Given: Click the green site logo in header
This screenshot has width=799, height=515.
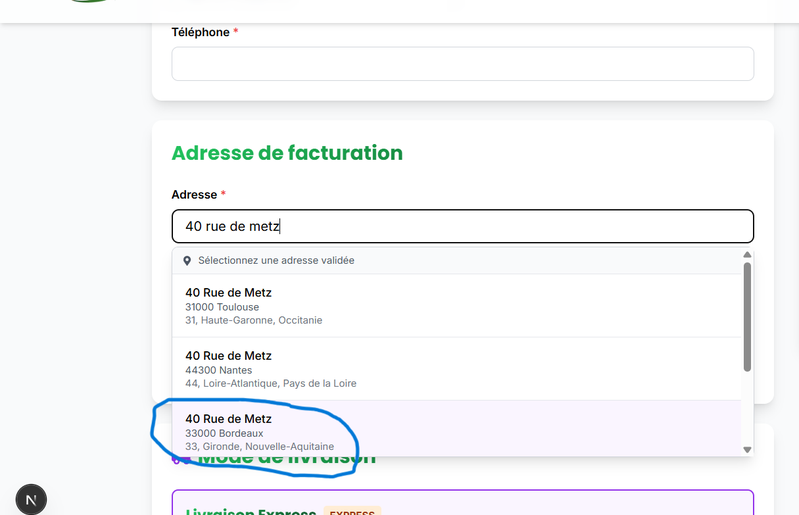Looking at the screenshot, I should pyautogui.click(x=92, y=2).
